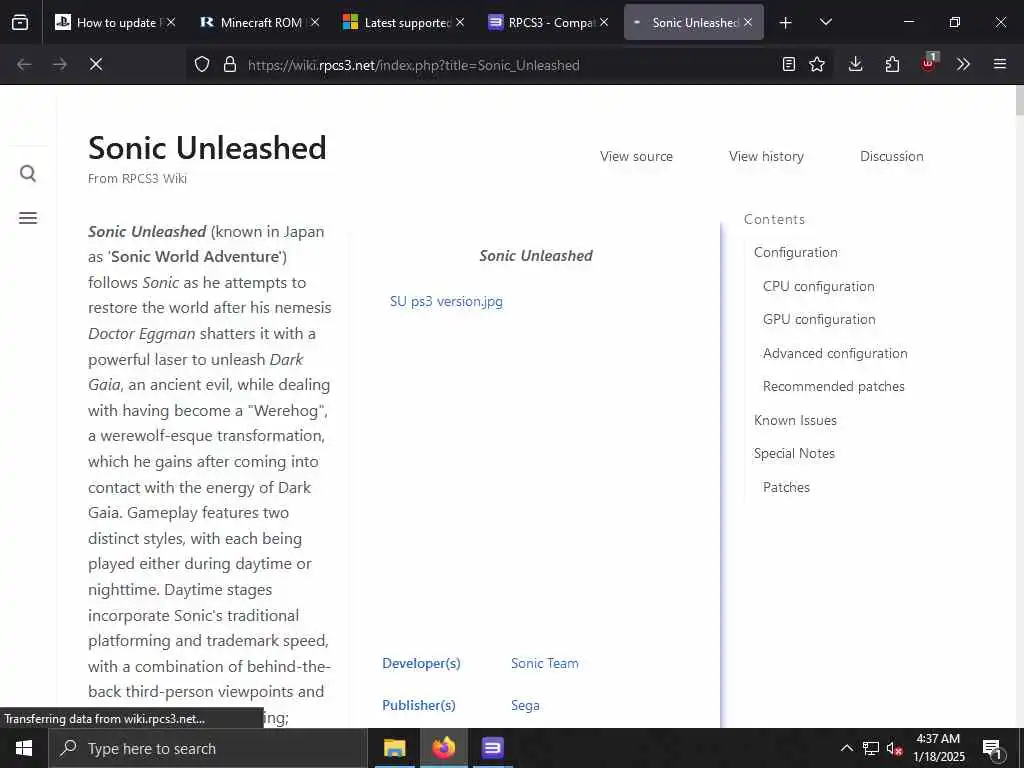This screenshot has width=1024, height=768.
Task: Go forward to next page
Action: (60, 64)
